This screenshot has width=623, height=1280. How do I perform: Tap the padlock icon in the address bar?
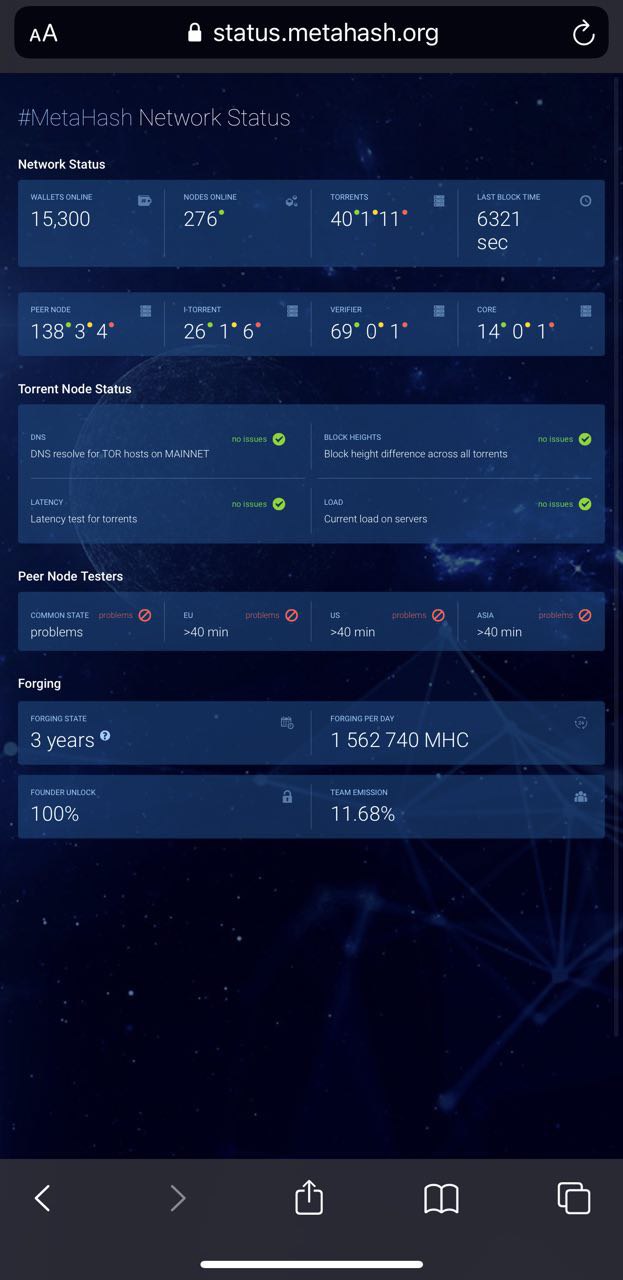coord(195,32)
